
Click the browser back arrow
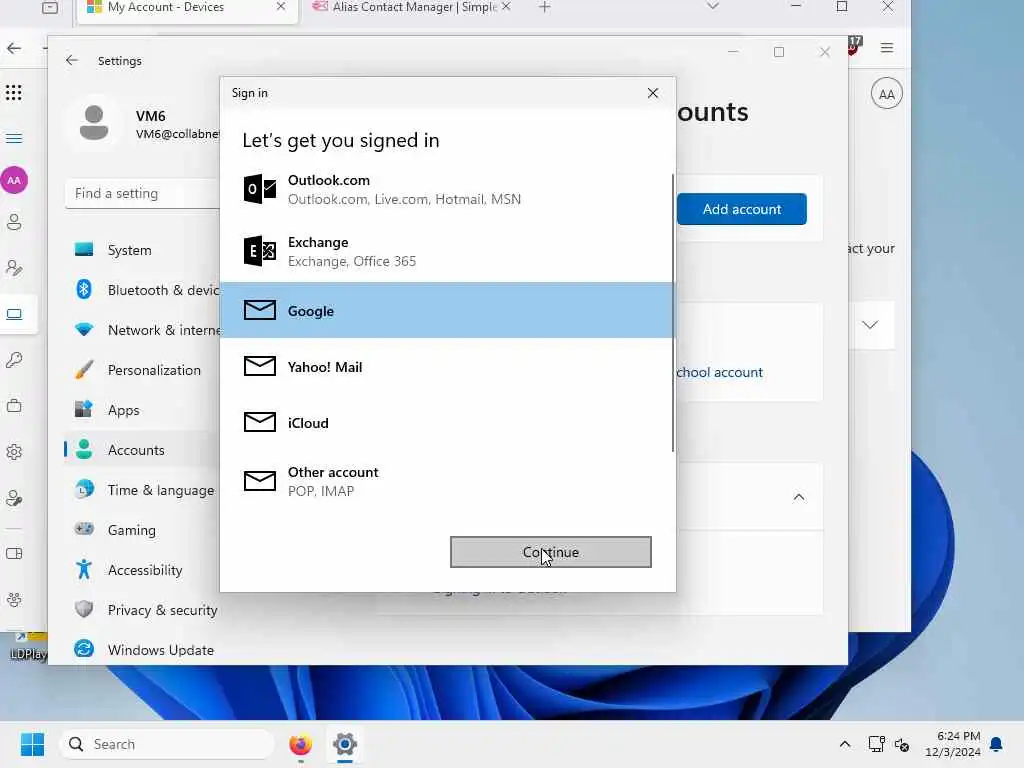(14, 48)
